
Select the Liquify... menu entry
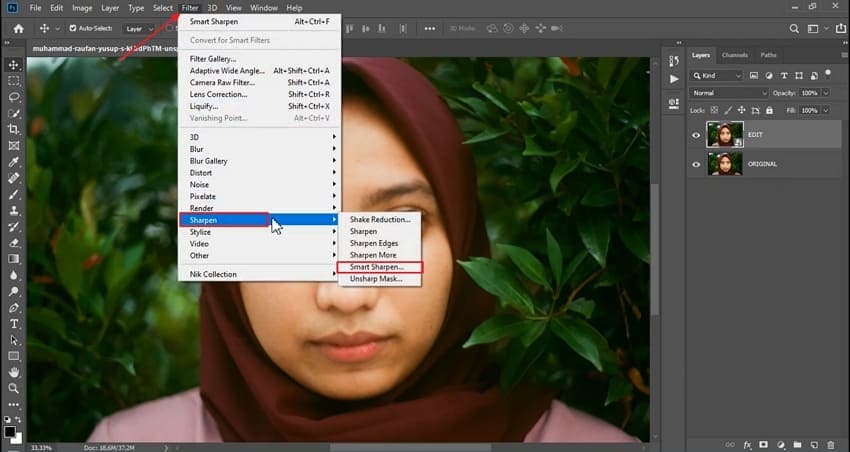pos(260,106)
